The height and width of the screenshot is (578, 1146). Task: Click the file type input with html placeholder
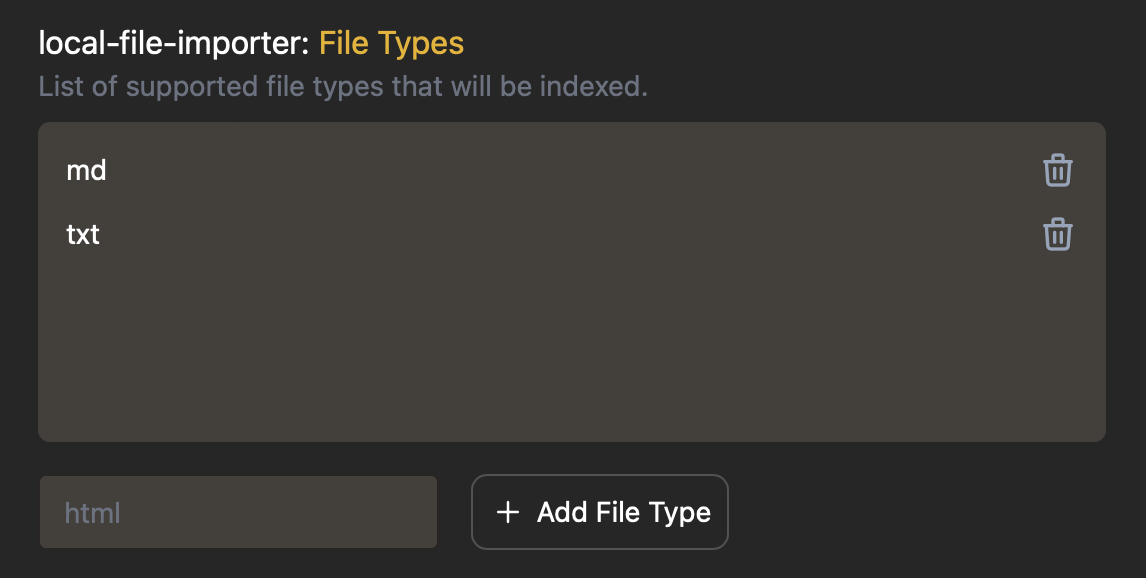tap(238, 512)
